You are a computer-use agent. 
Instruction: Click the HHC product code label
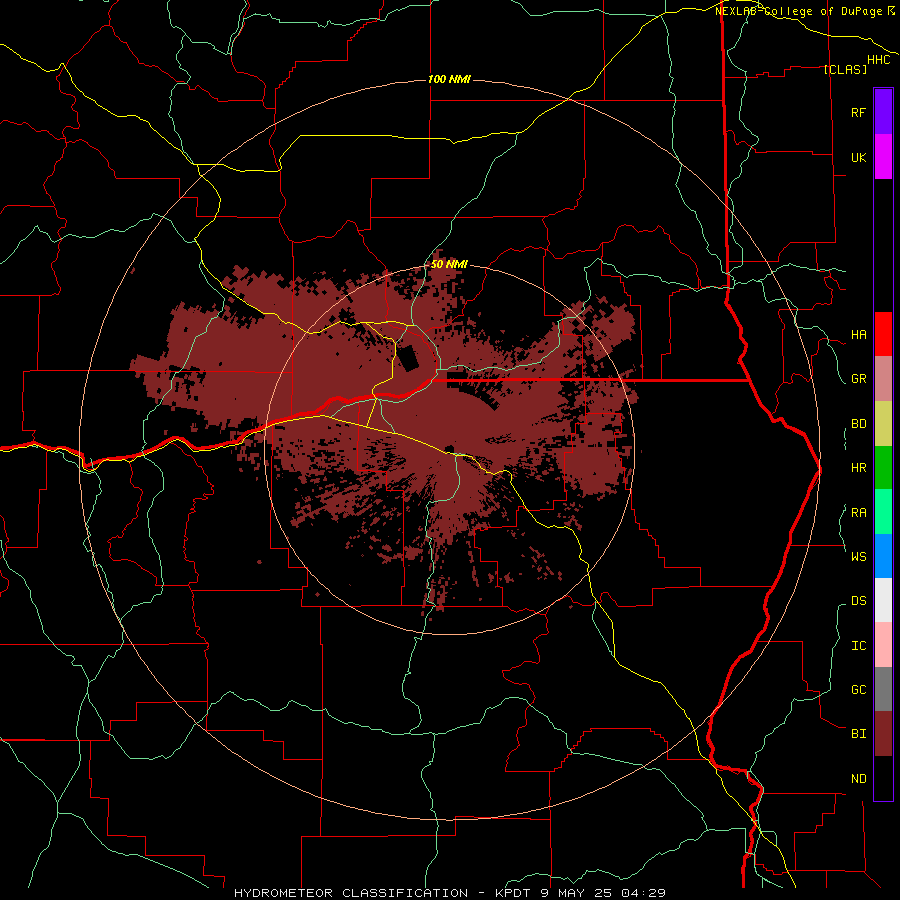(879, 60)
